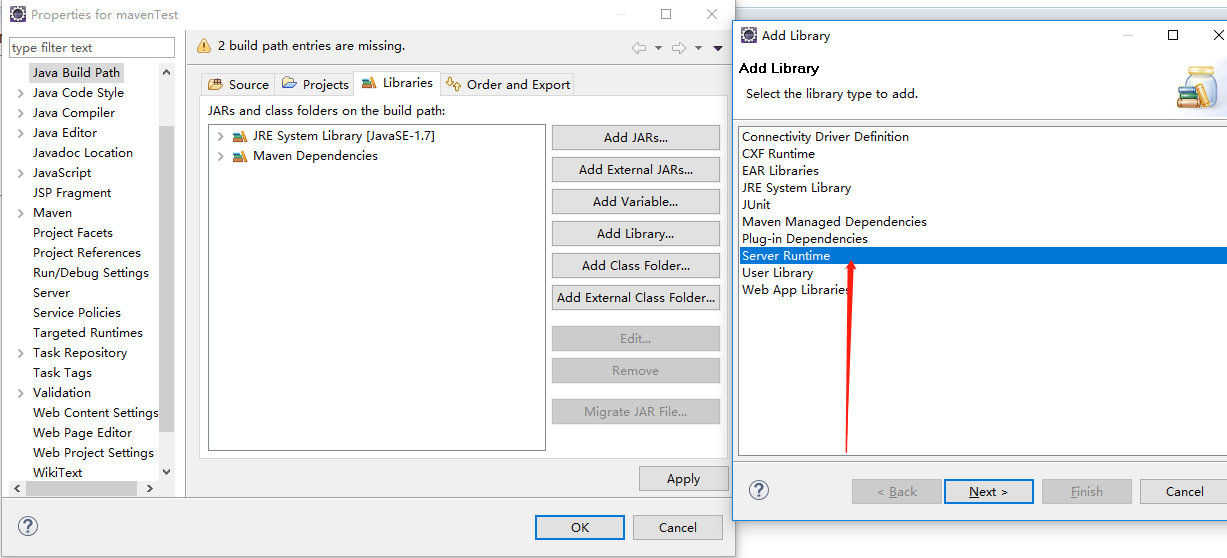1227x558 pixels.
Task: Cancel the Add Library wizard
Action: point(1184,491)
